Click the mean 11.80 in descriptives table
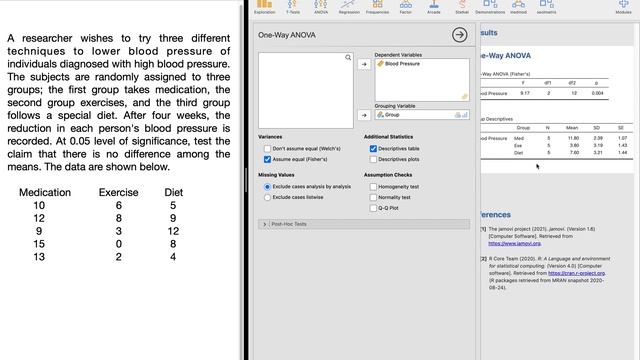This screenshot has width=640, height=360. pyautogui.click(x=573, y=138)
